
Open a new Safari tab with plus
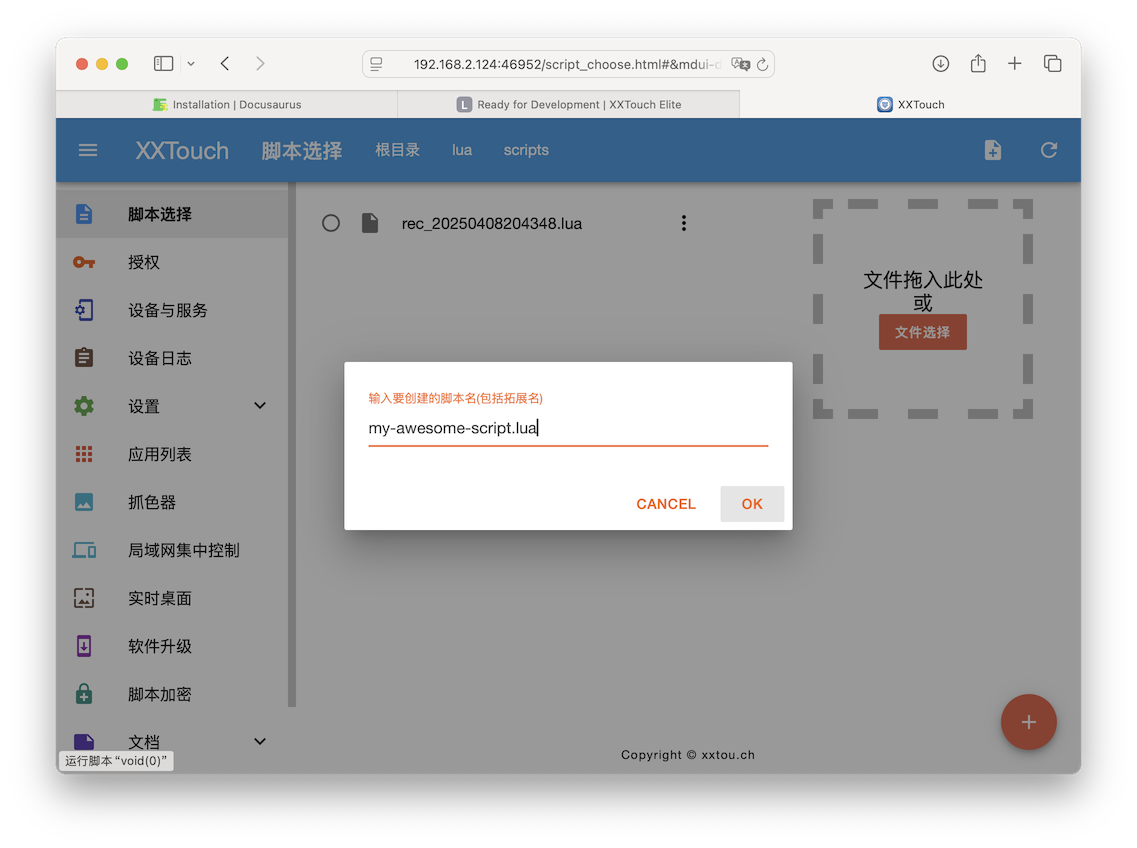1014,64
